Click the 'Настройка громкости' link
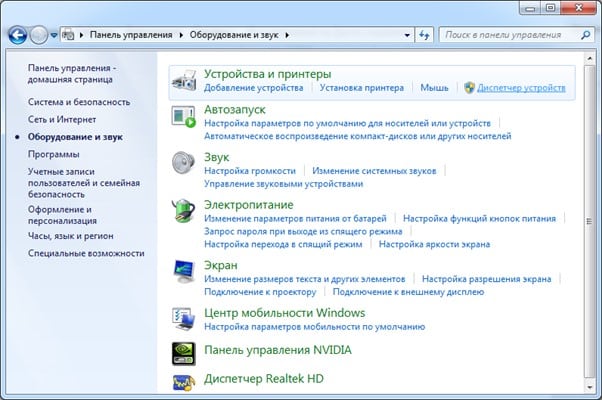 coord(251,171)
